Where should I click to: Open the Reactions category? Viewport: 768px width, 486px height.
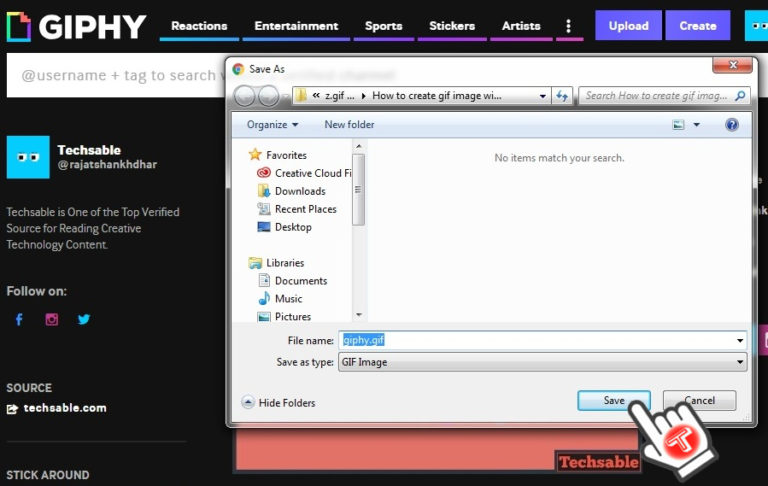(x=199, y=26)
